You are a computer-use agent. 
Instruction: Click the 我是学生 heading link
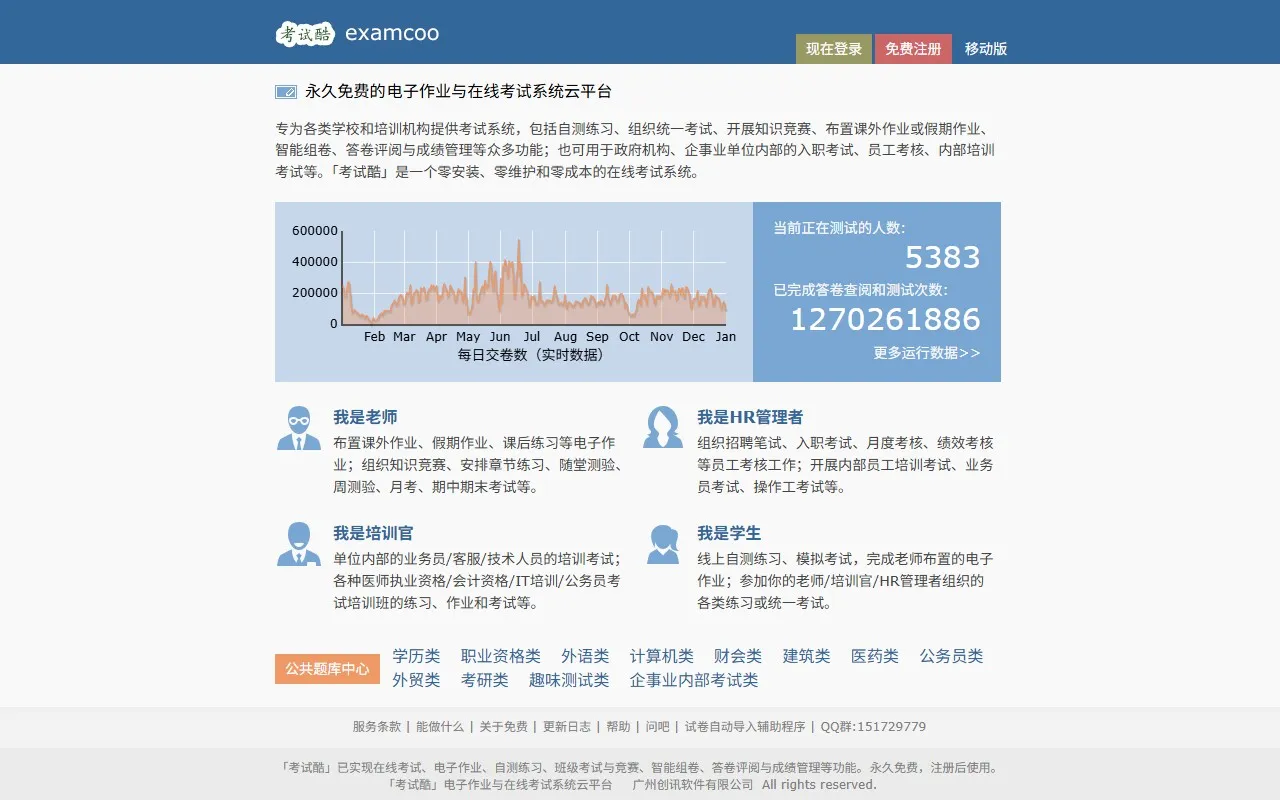(x=729, y=533)
